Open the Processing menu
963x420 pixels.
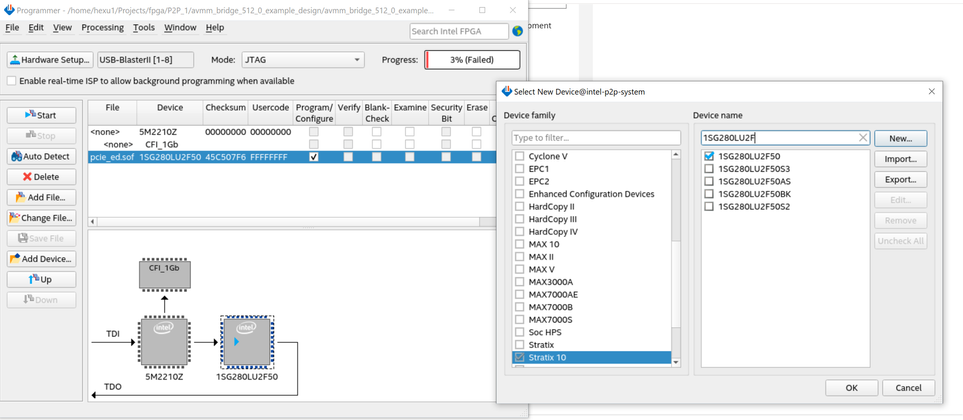tap(103, 28)
